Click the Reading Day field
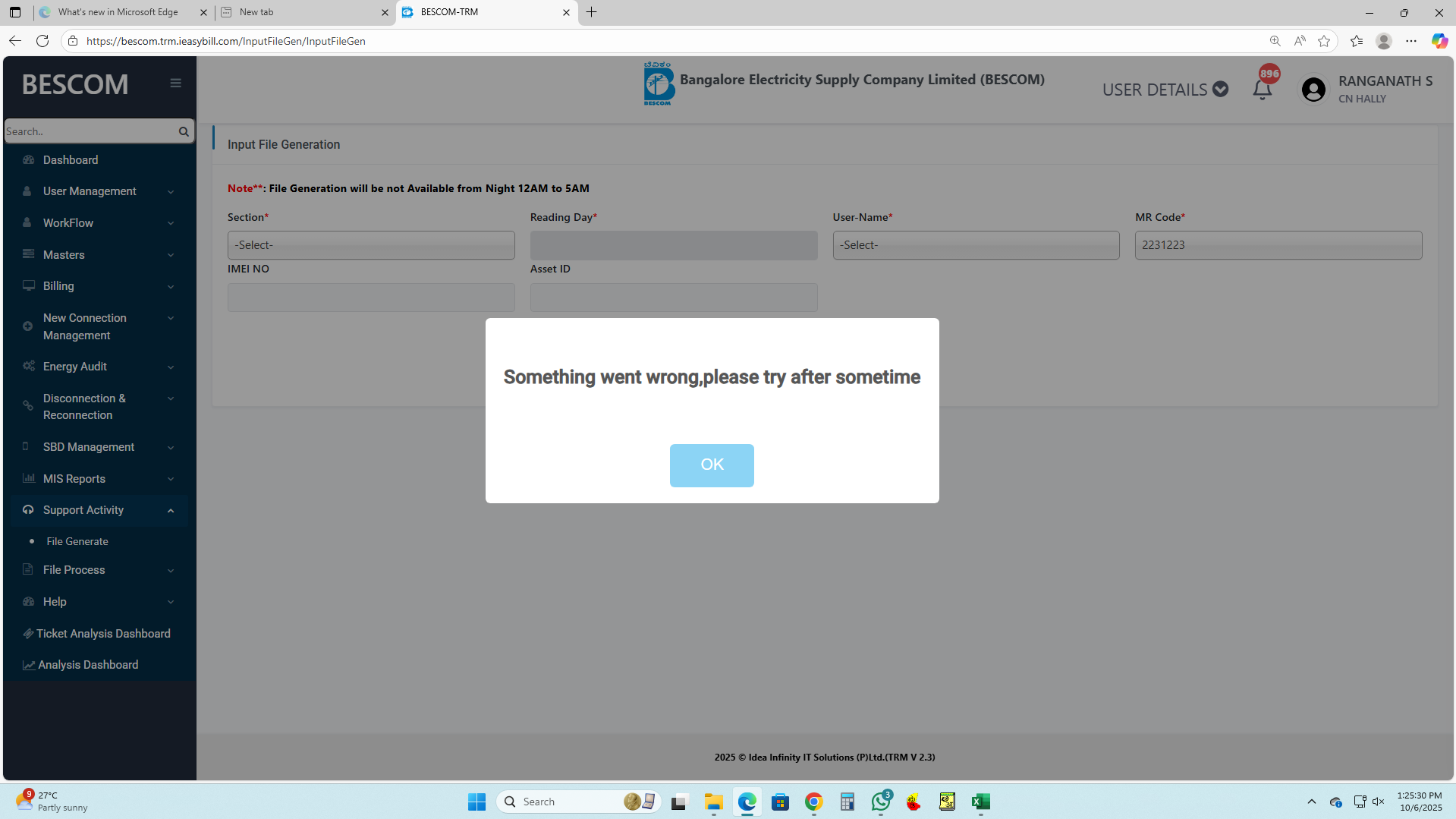Viewport: 1456px width, 819px height. (x=674, y=245)
